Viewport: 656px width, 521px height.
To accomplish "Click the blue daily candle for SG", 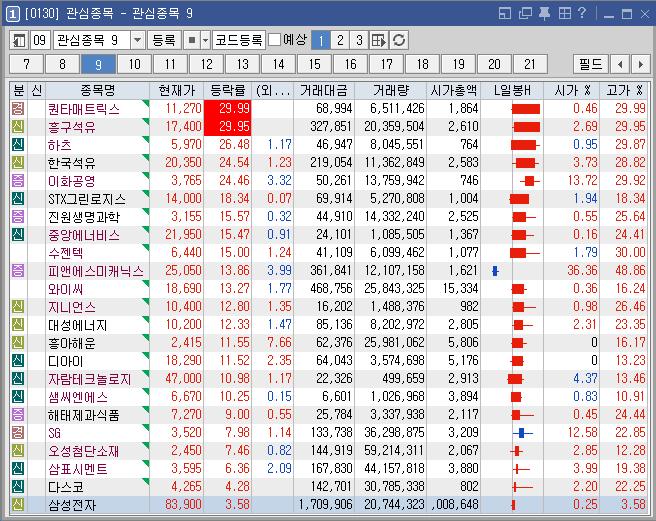I will (x=522, y=433).
